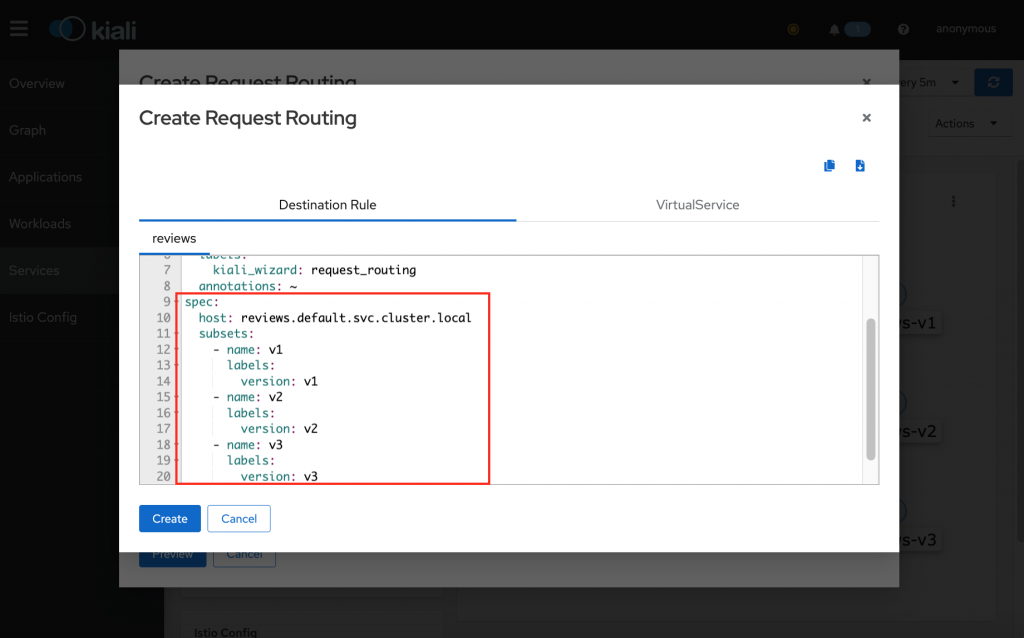Collapse the subsets block at line 11

[x=177, y=334]
